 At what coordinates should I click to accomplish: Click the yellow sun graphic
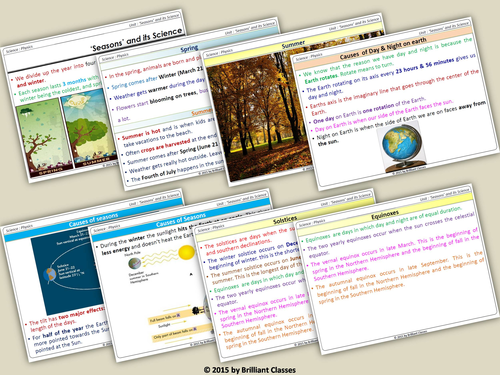187,253
